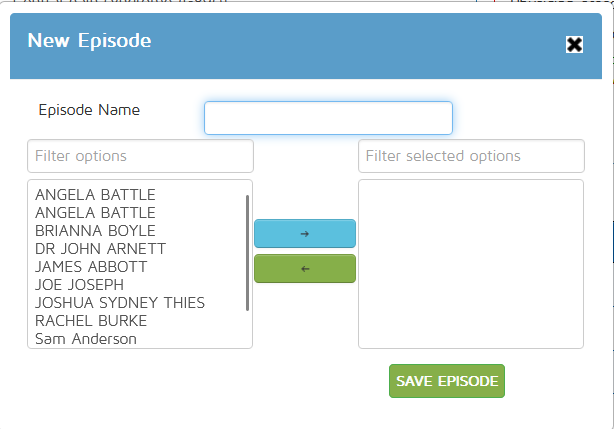Select the first ANGELA BATTLE entry
614x429 pixels.
(95, 195)
